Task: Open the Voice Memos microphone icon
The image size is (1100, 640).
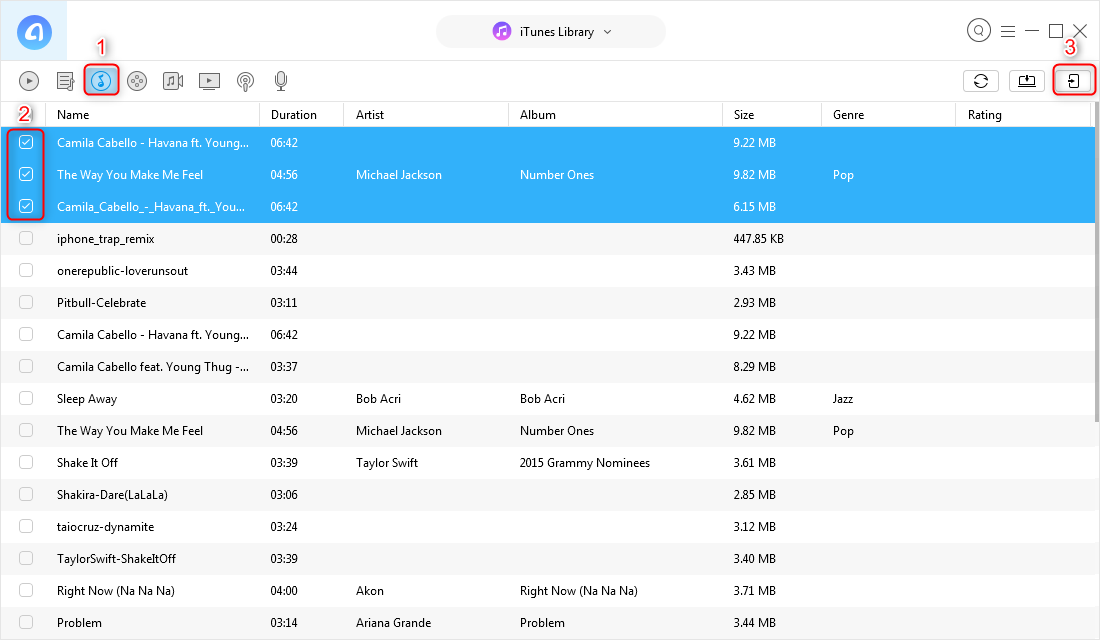Action: click(x=281, y=81)
